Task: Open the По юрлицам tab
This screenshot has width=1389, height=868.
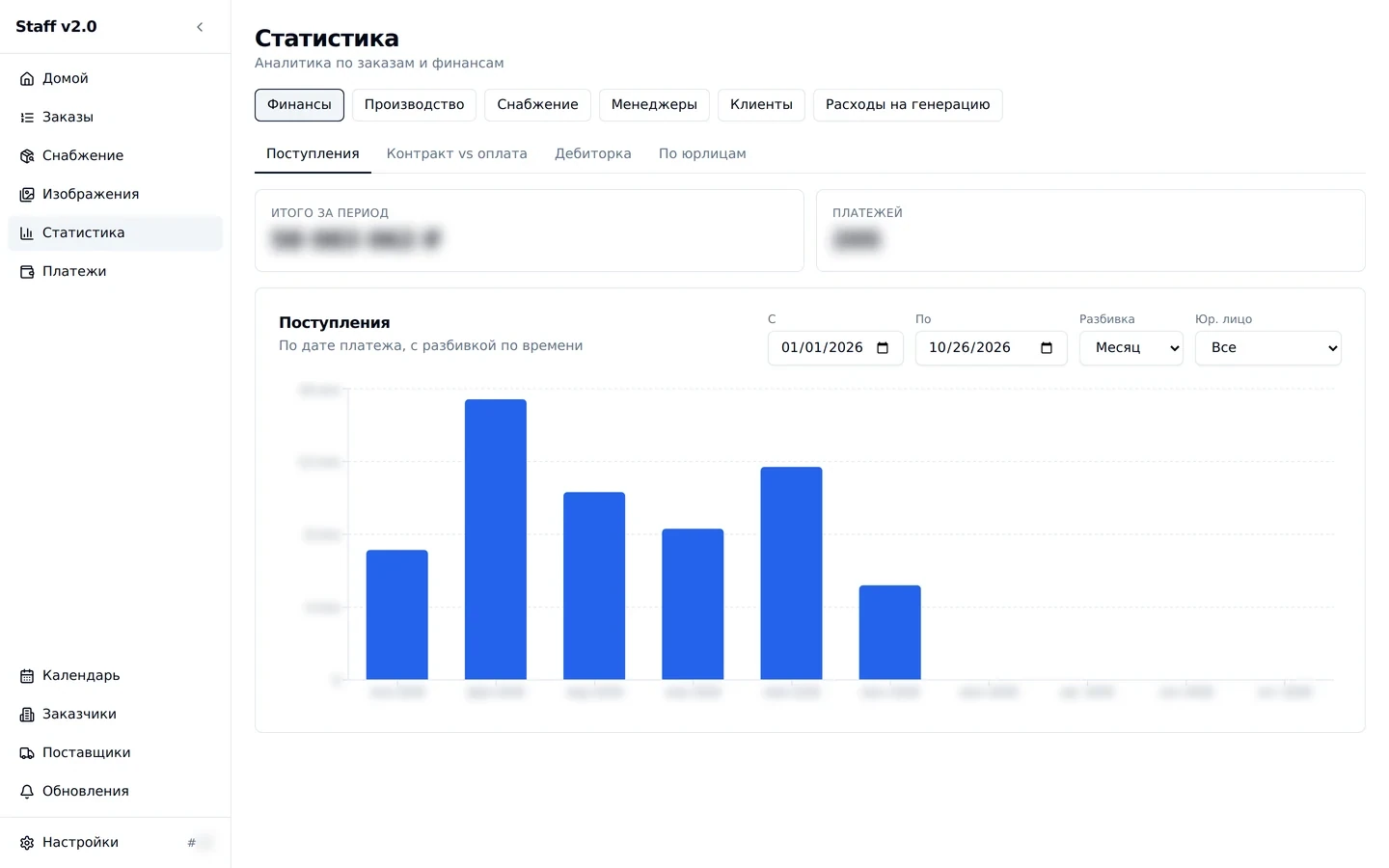Action: click(x=702, y=154)
